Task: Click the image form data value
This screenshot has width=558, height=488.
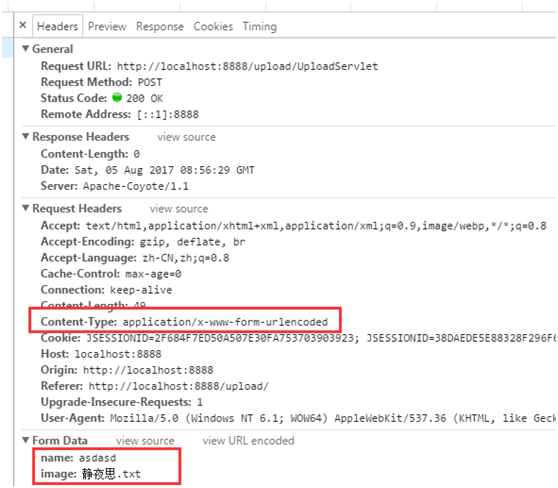Action: tap(111, 474)
